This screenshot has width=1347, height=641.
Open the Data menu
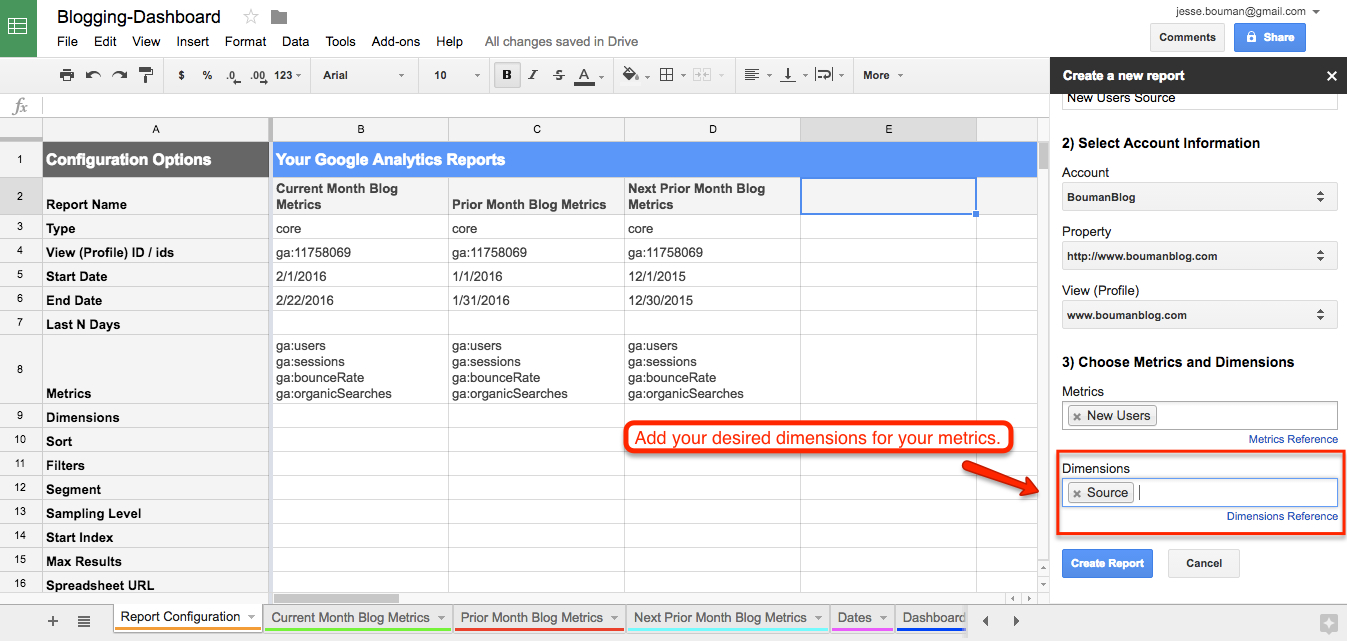[294, 42]
